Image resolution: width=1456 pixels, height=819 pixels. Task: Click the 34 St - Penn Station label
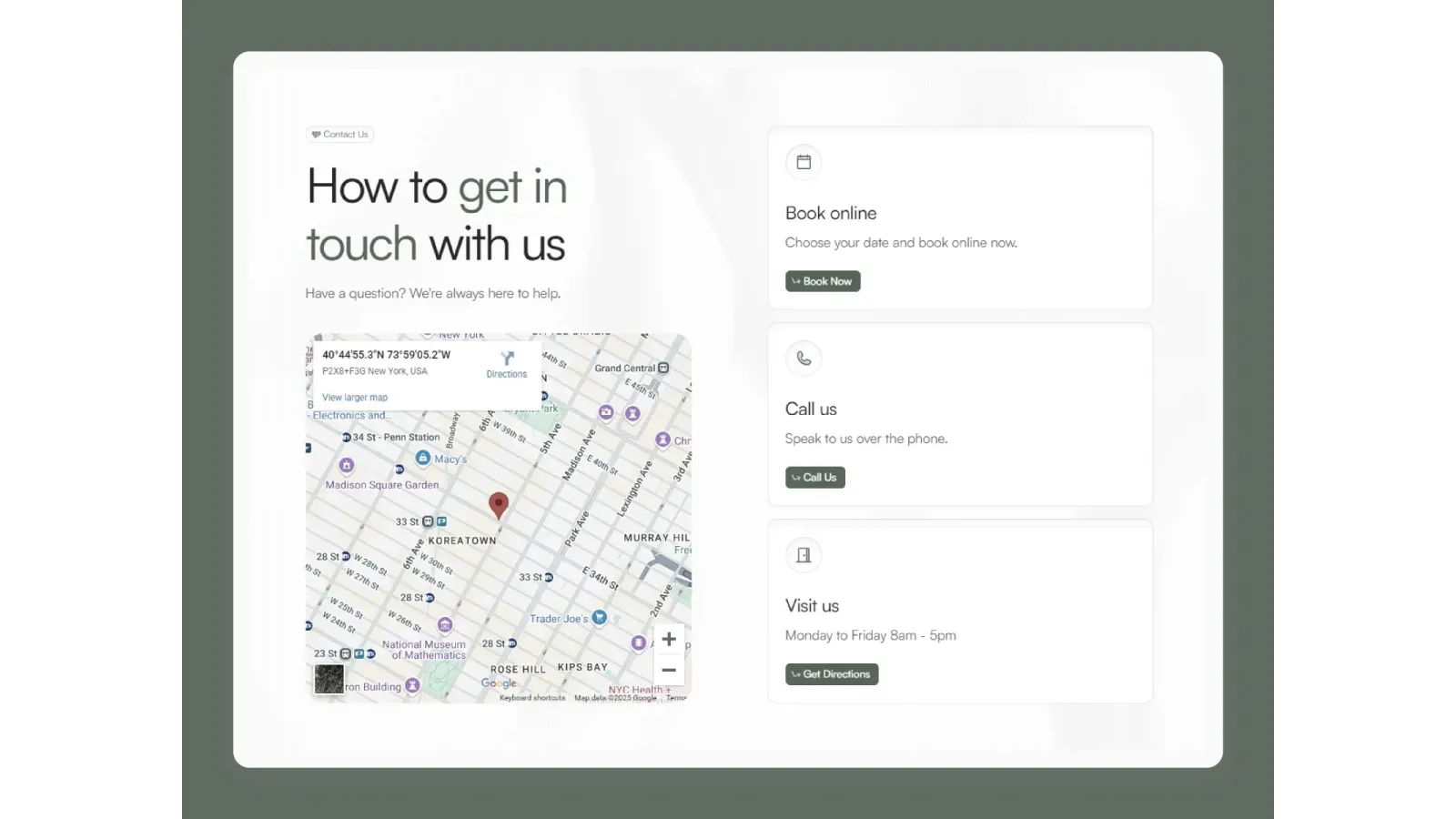click(396, 438)
